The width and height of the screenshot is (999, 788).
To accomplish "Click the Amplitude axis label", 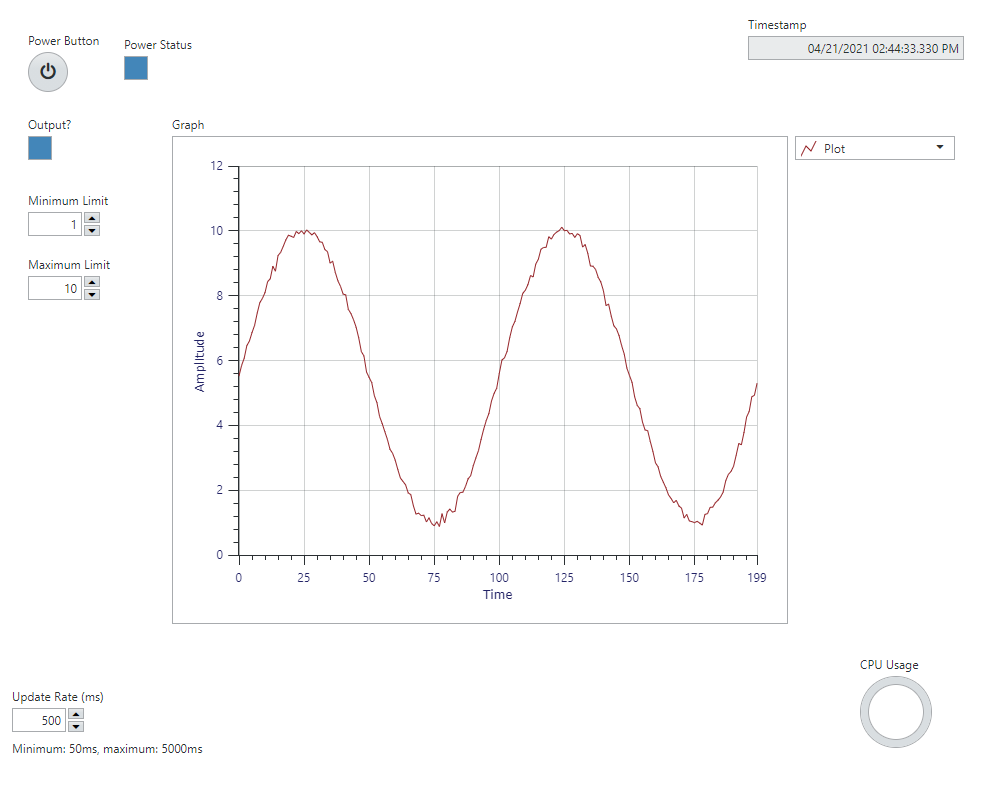I will (x=198, y=359).
